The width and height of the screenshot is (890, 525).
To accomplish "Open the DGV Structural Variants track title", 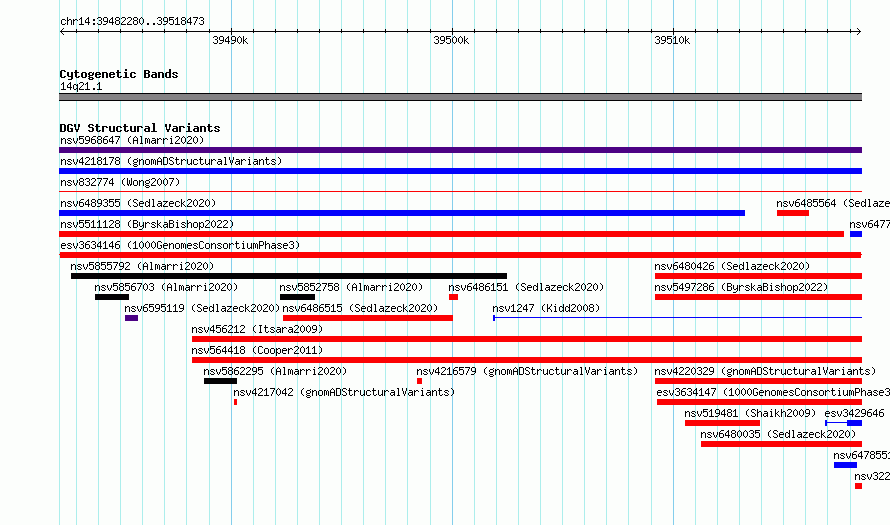I will [140, 128].
